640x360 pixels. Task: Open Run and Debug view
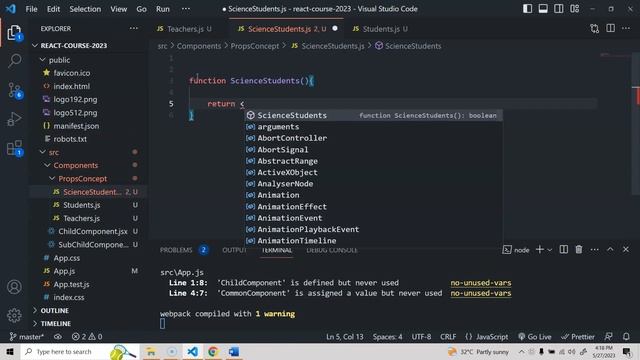coord(14,119)
